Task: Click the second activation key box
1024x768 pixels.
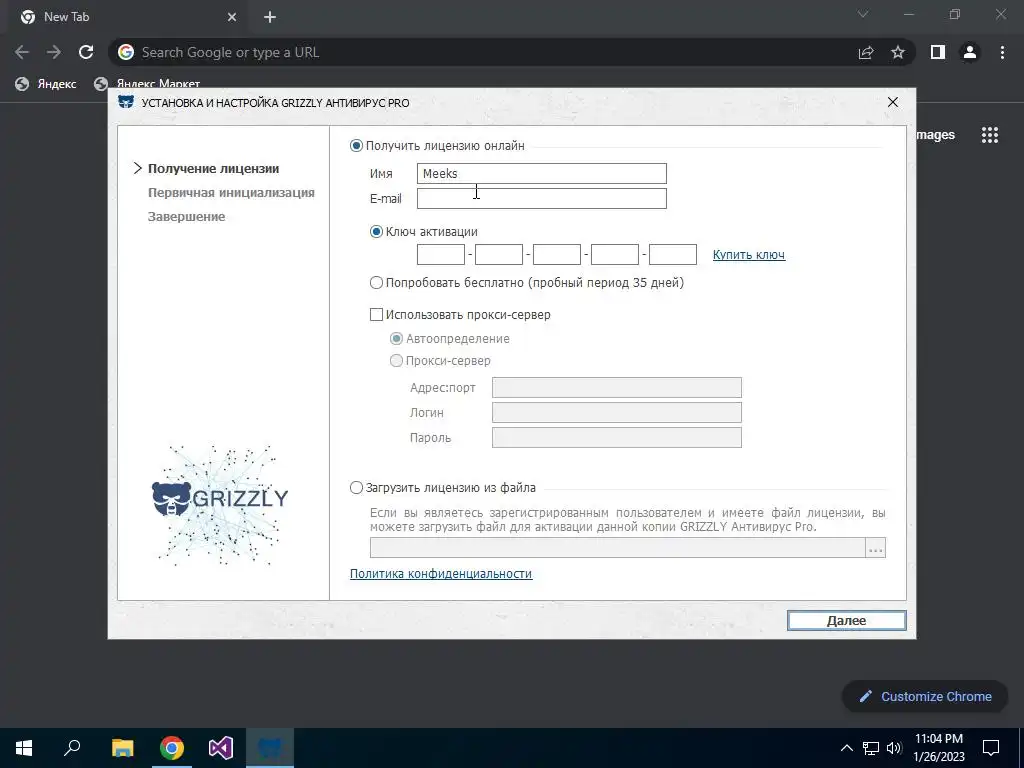Action: click(499, 255)
